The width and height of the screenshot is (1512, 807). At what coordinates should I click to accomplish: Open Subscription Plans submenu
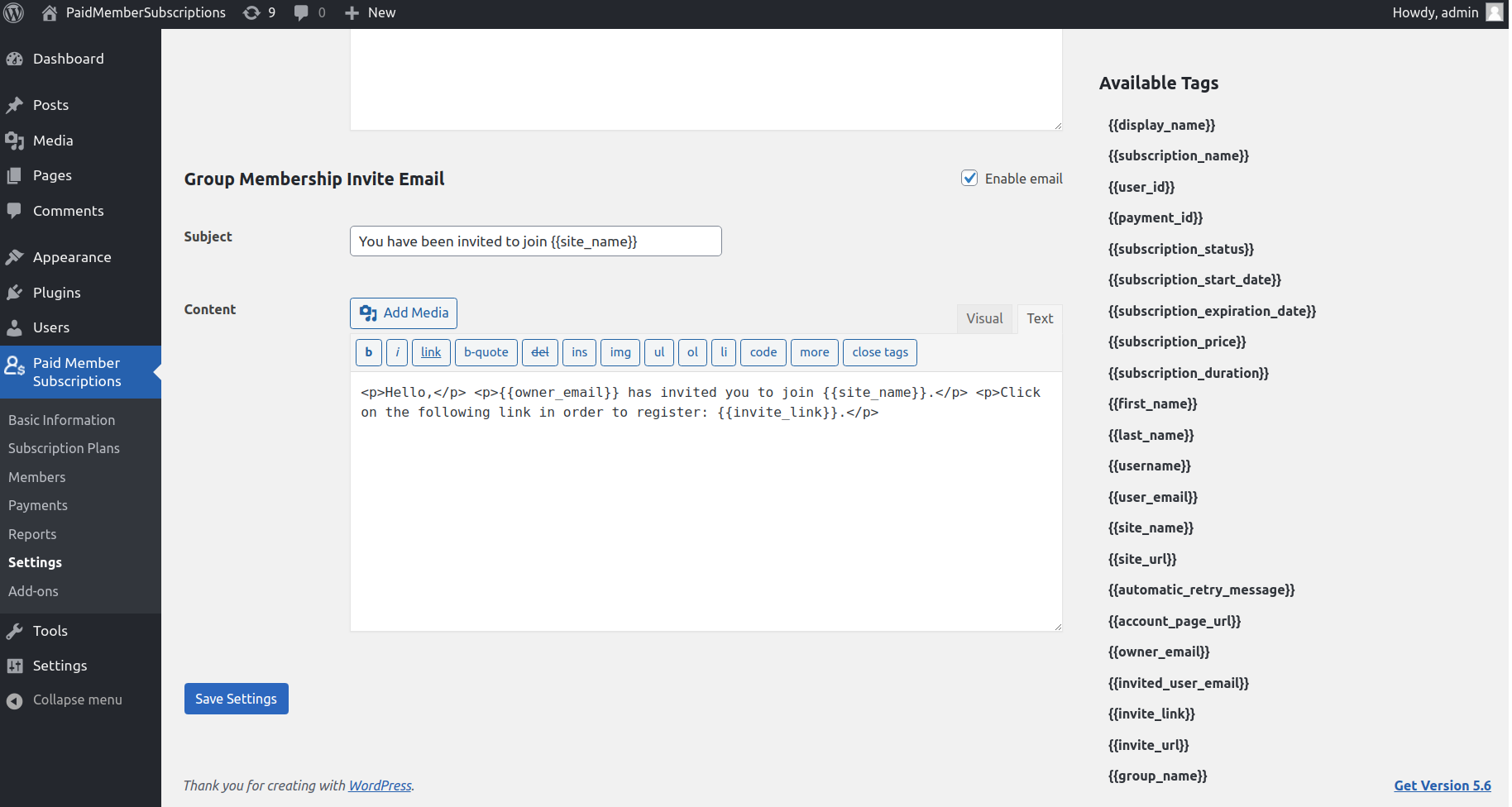point(65,448)
